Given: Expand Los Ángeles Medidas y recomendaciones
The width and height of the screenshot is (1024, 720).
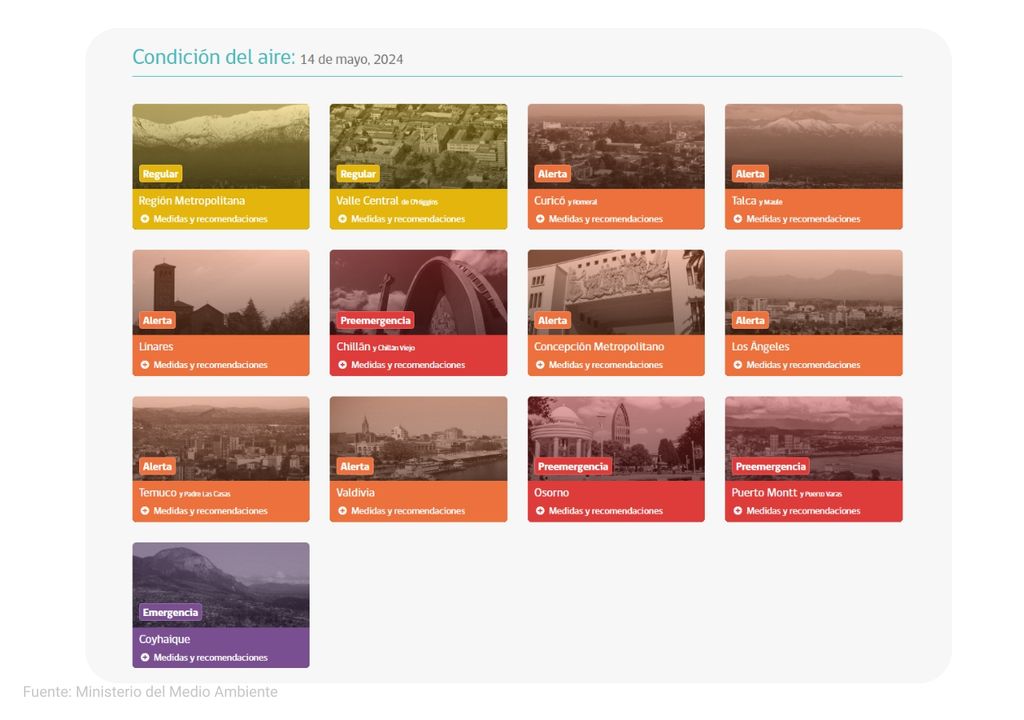Looking at the screenshot, I should point(803,365).
